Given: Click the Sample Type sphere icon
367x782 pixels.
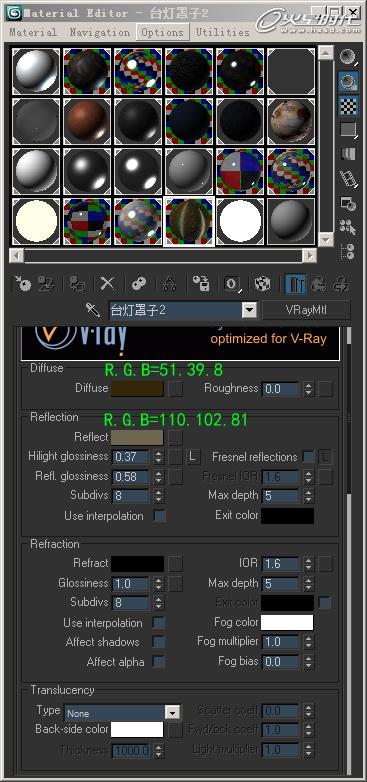Looking at the screenshot, I should click(348, 56).
